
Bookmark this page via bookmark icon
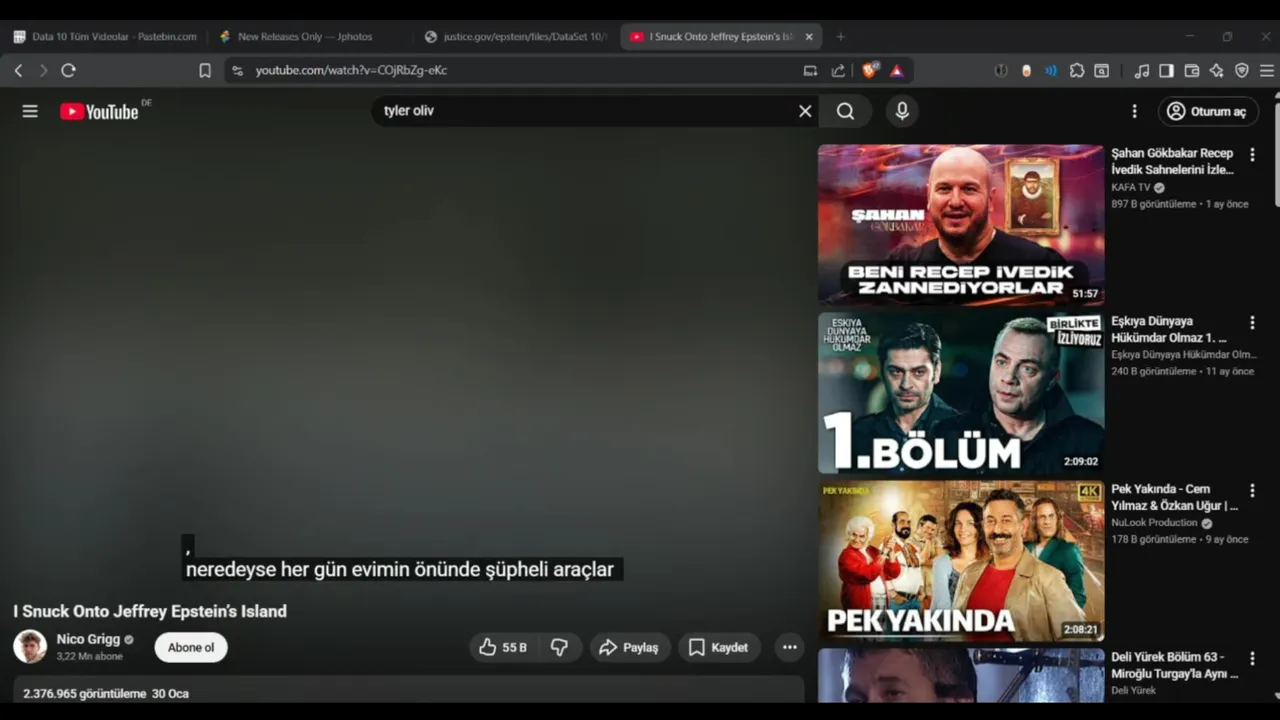(205, 70)
